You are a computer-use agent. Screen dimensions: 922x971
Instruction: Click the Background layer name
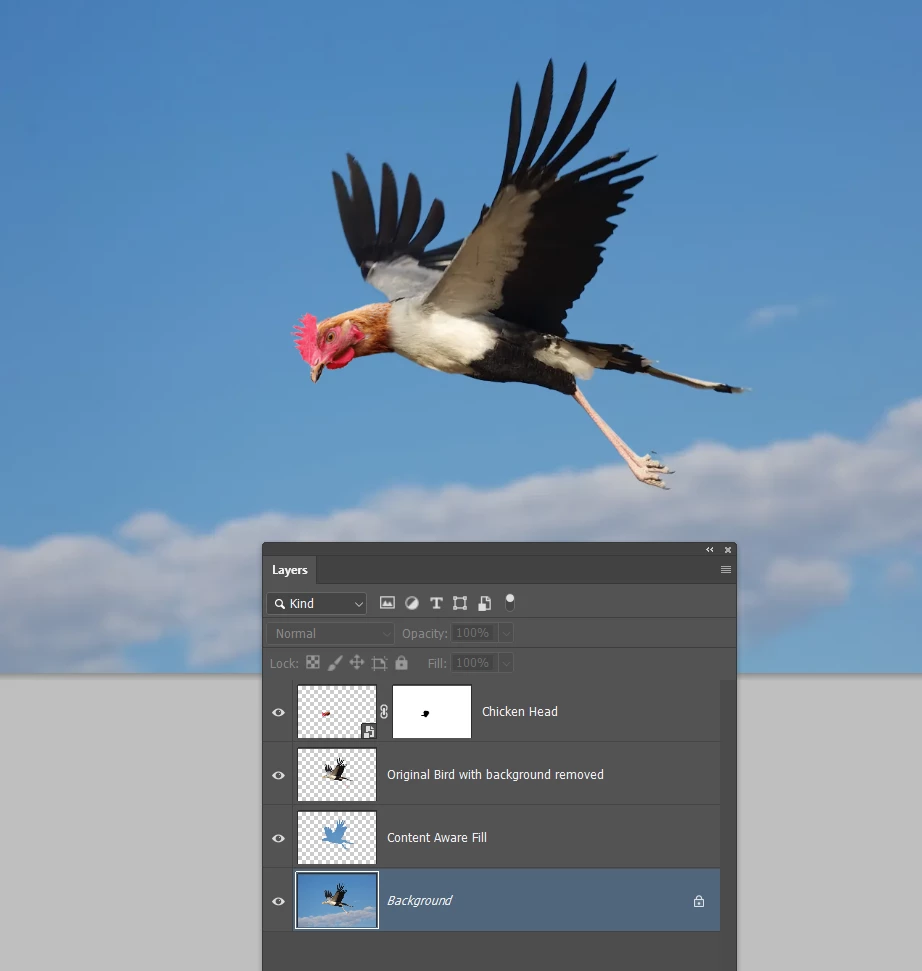pyautogui.click(x=420, y=901)
